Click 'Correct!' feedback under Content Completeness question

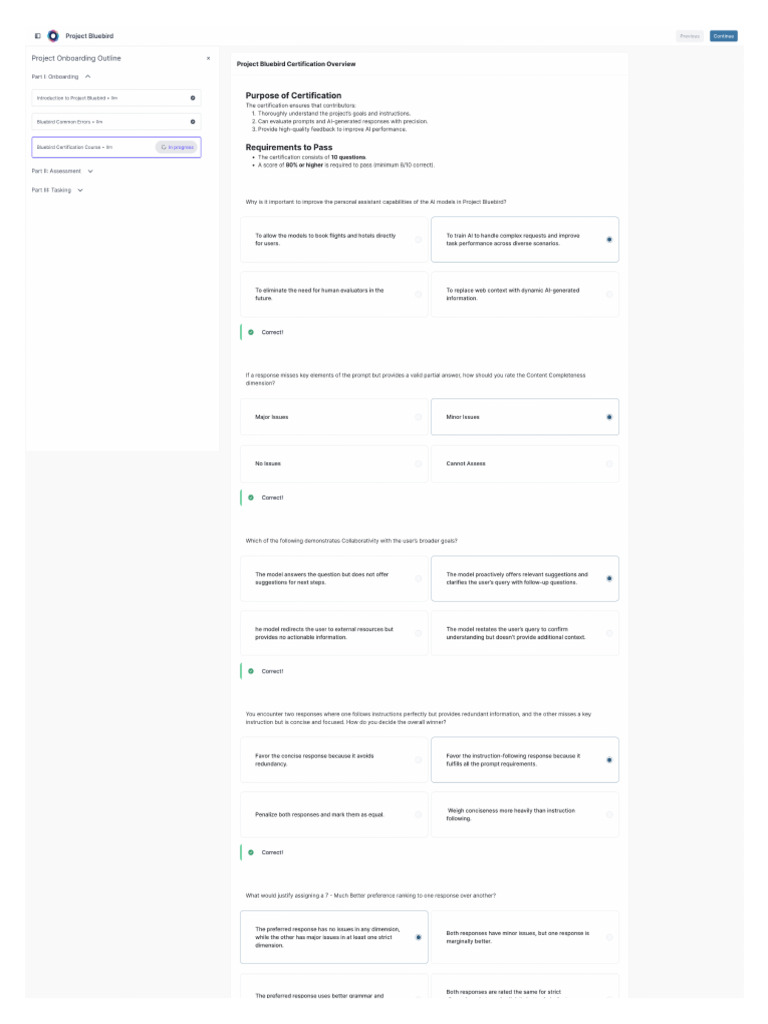(x=272, y=497)
